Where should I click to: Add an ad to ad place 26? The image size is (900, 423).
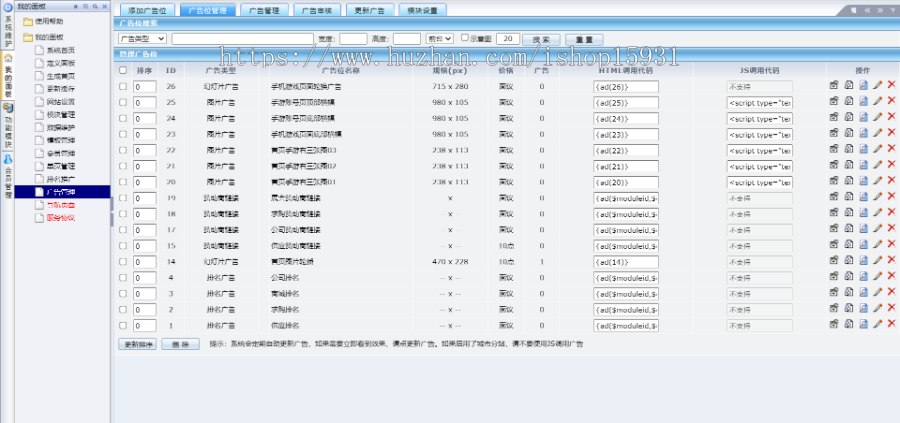834,85
